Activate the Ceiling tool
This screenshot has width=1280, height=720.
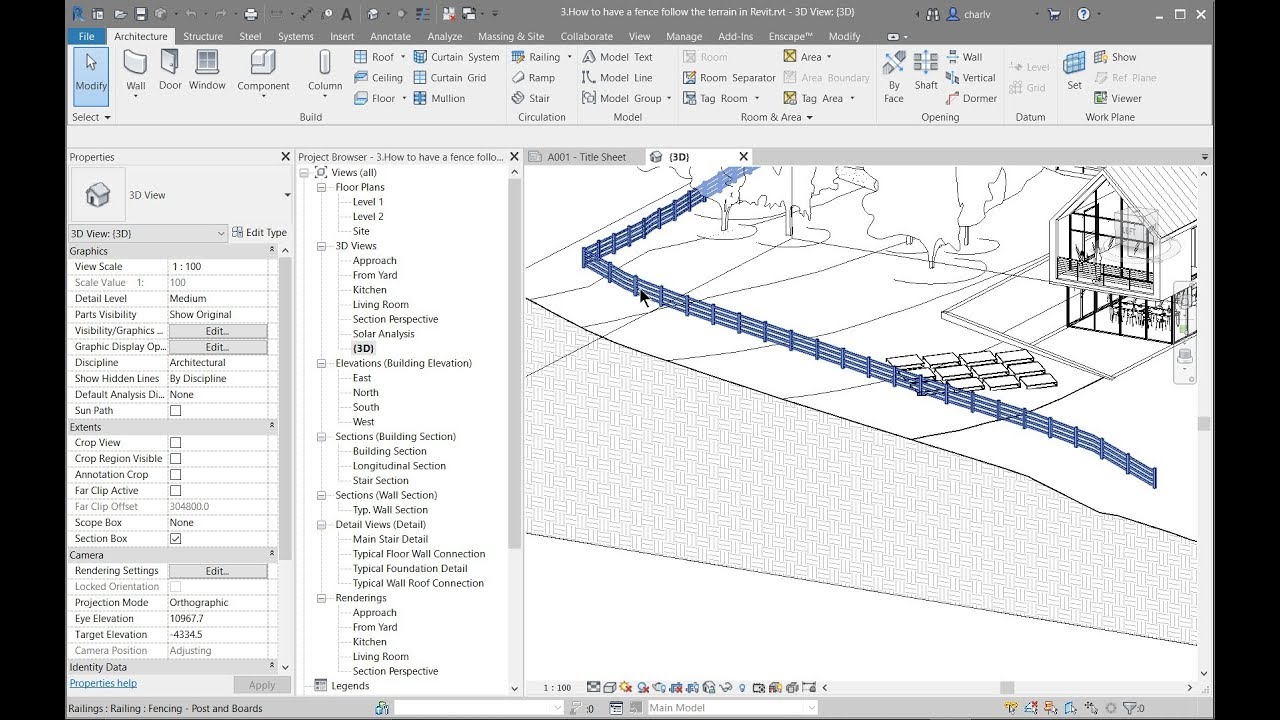coord(378,78)
